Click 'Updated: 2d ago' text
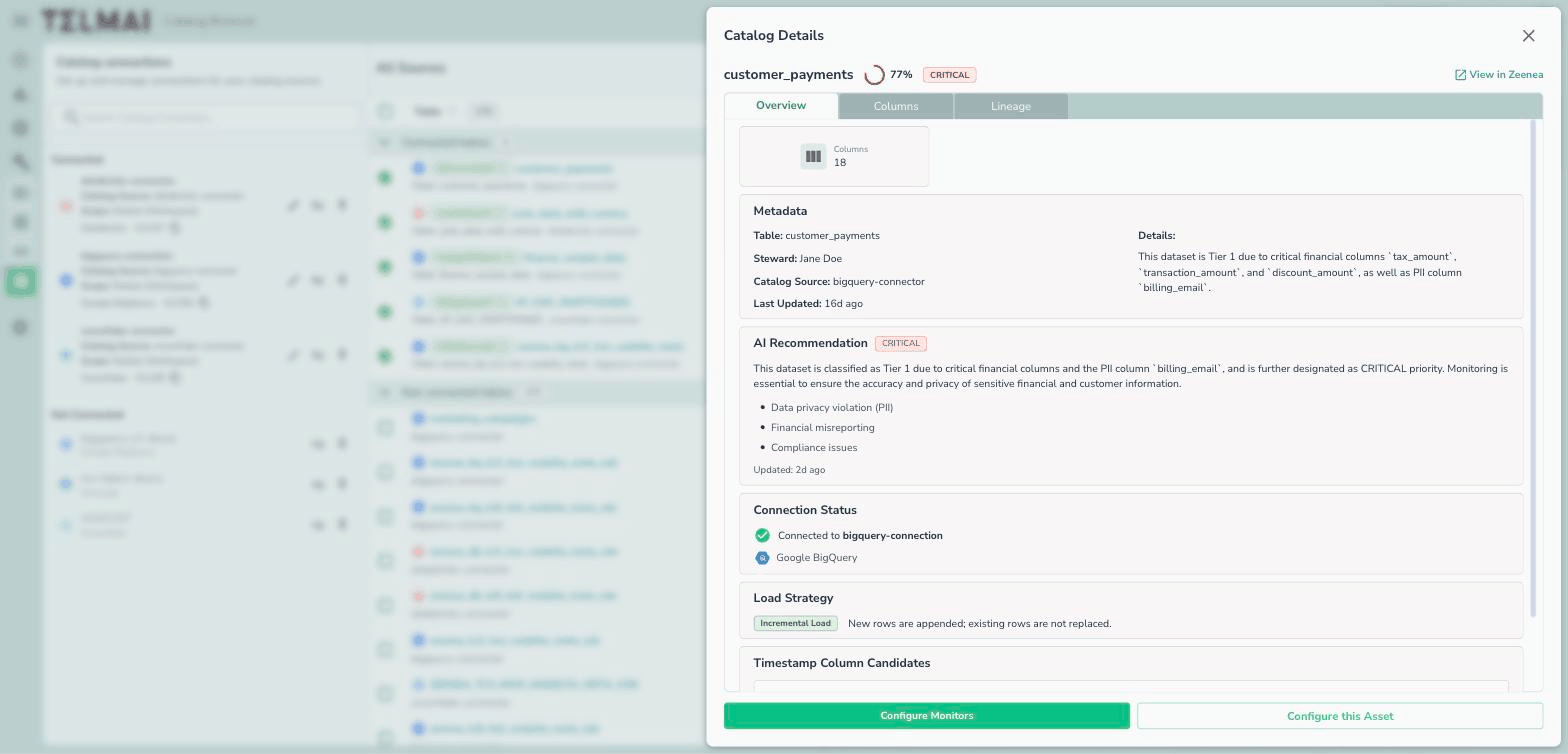The image size is (1568, 754). [x=789, y=470]
